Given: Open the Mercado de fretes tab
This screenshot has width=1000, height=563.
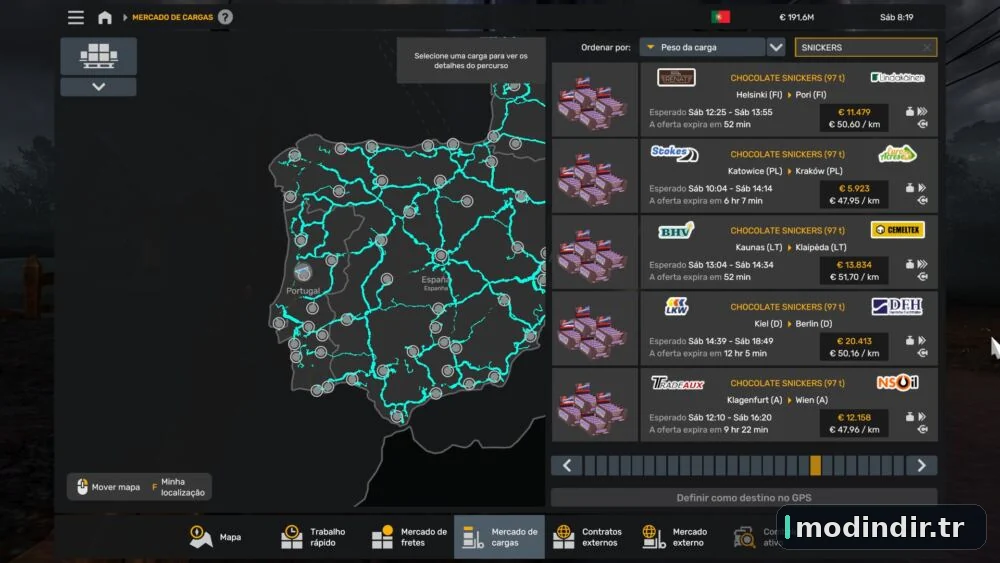Looking at the screenshot, I should point(409,537).
